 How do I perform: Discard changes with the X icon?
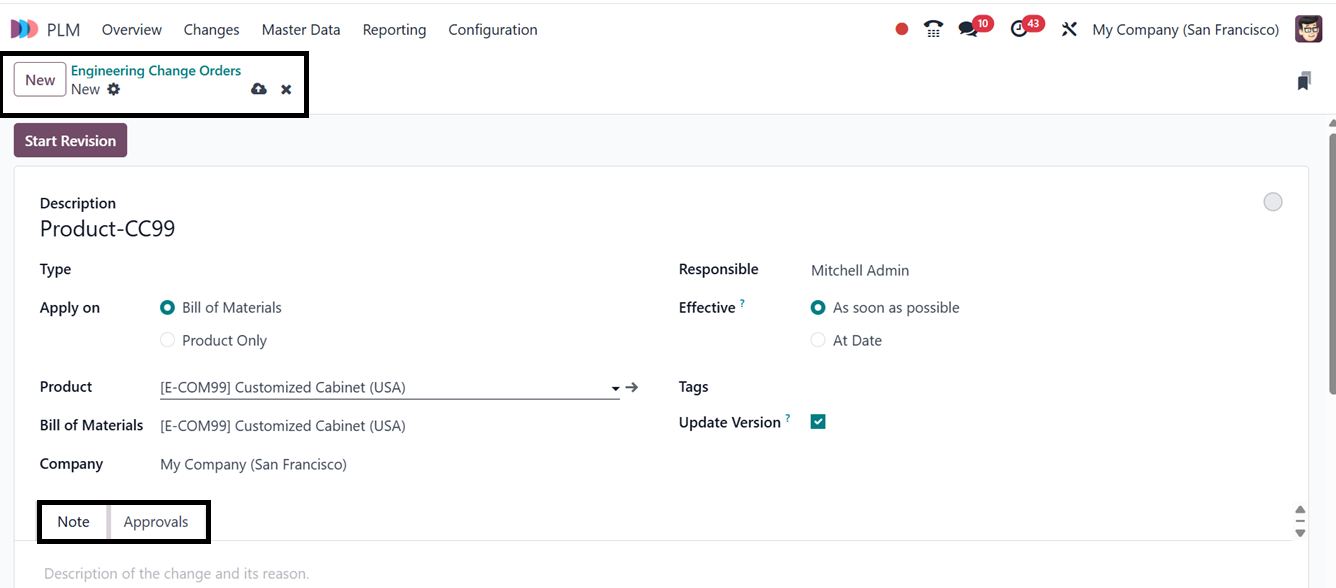point(286,89)
